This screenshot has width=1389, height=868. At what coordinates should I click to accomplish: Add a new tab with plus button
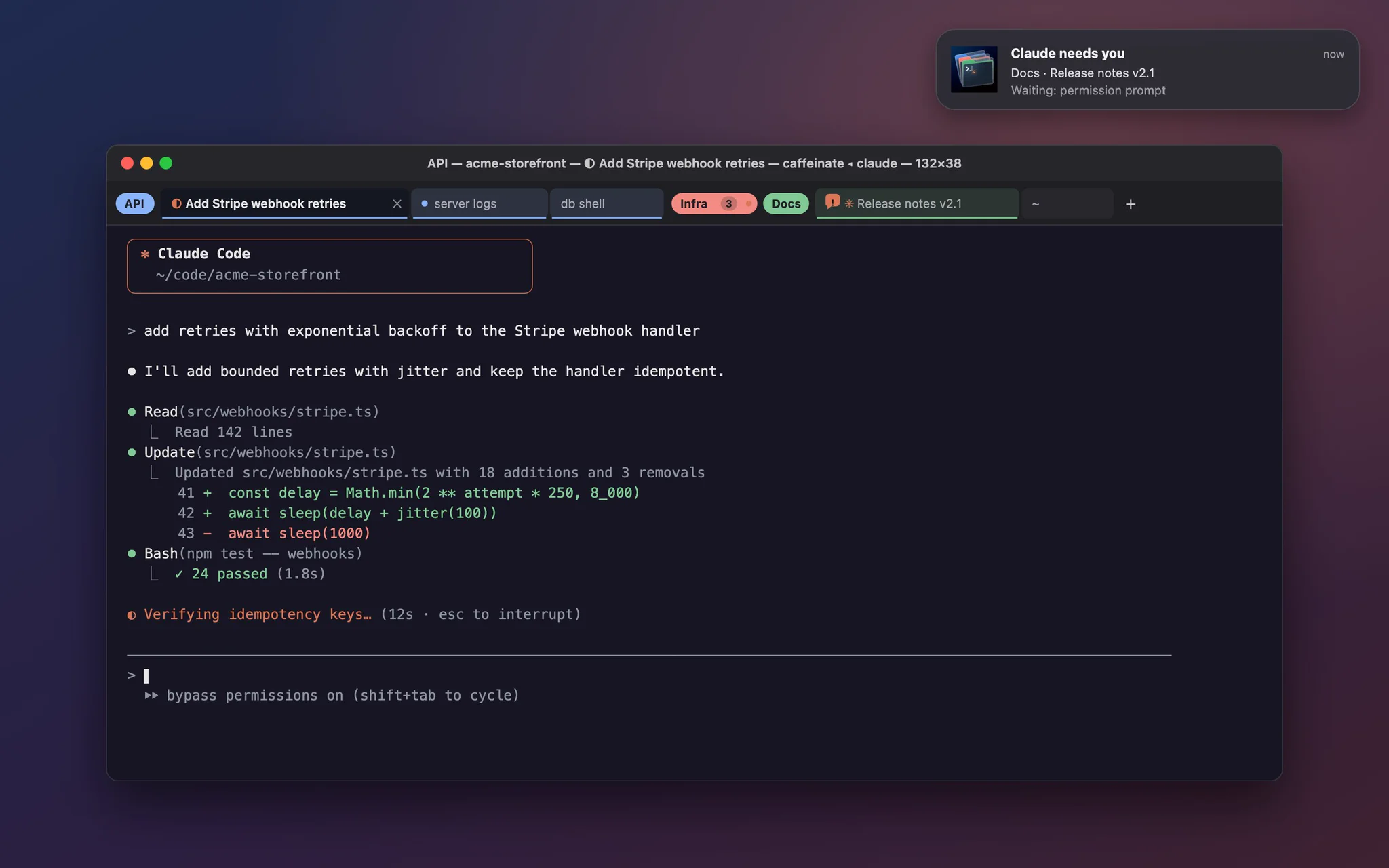click(1131, 203)
